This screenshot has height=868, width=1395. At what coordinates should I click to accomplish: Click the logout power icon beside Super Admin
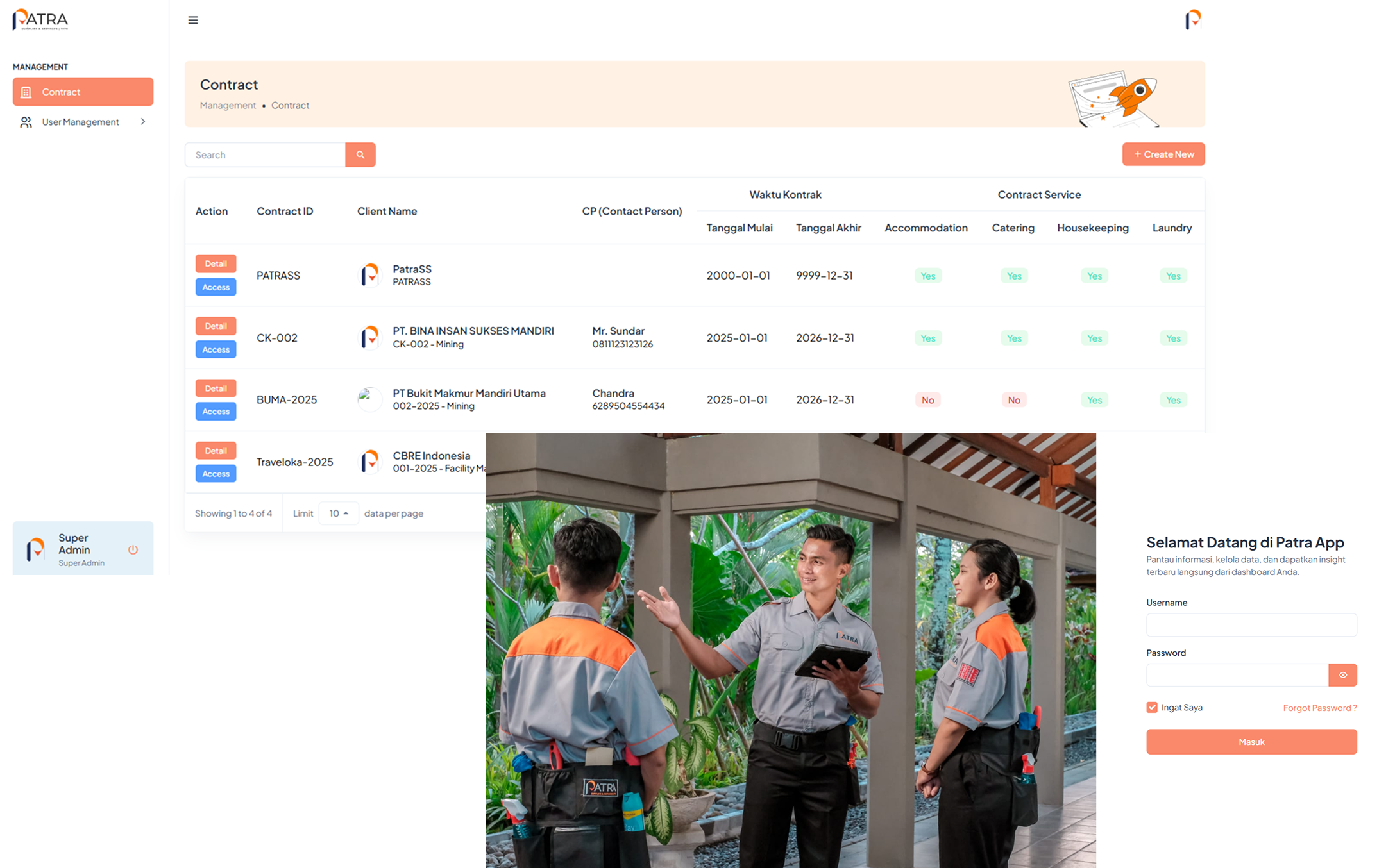[x=133, y=549]
